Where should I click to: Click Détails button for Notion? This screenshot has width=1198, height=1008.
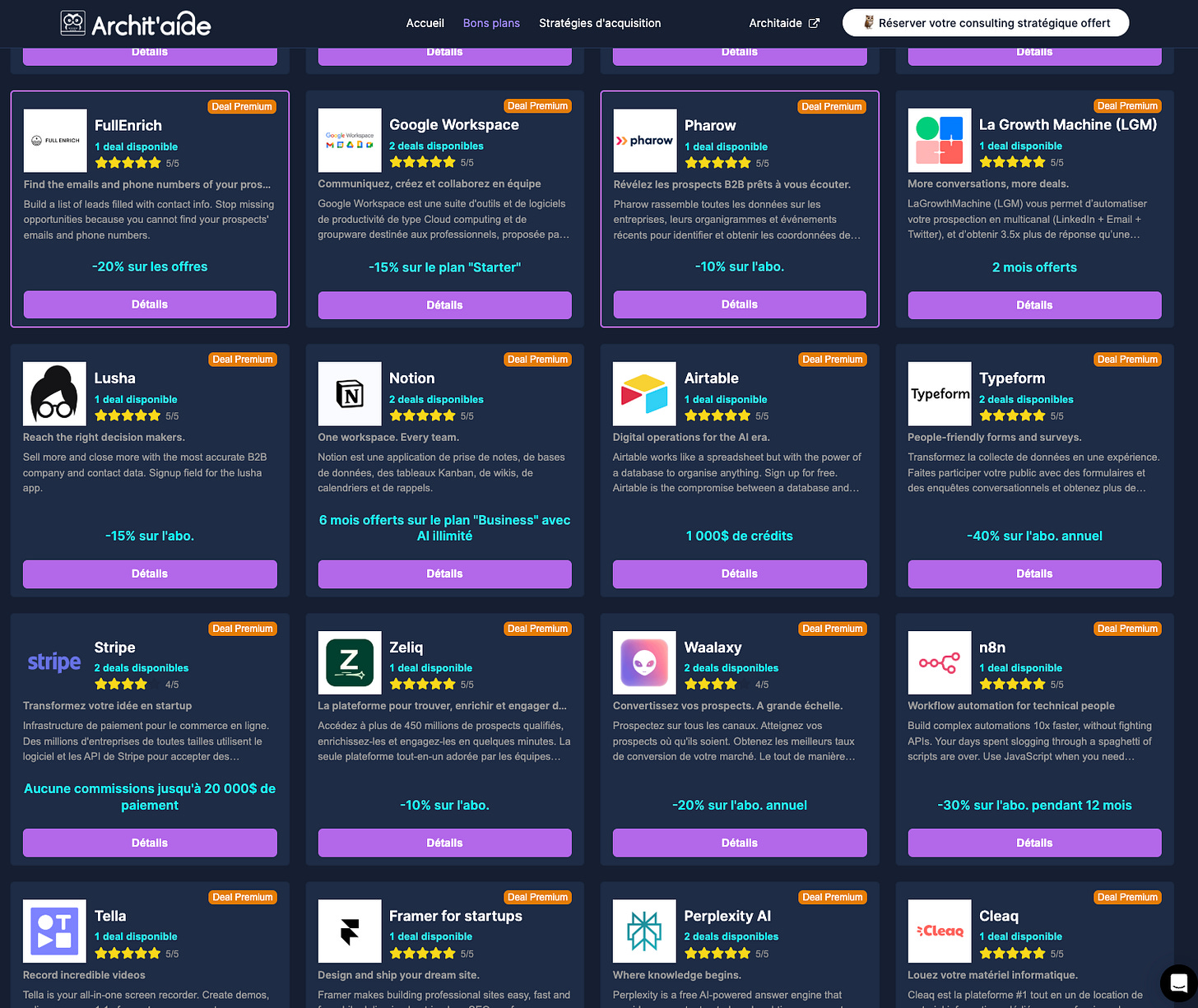click(x=444, y=574)
